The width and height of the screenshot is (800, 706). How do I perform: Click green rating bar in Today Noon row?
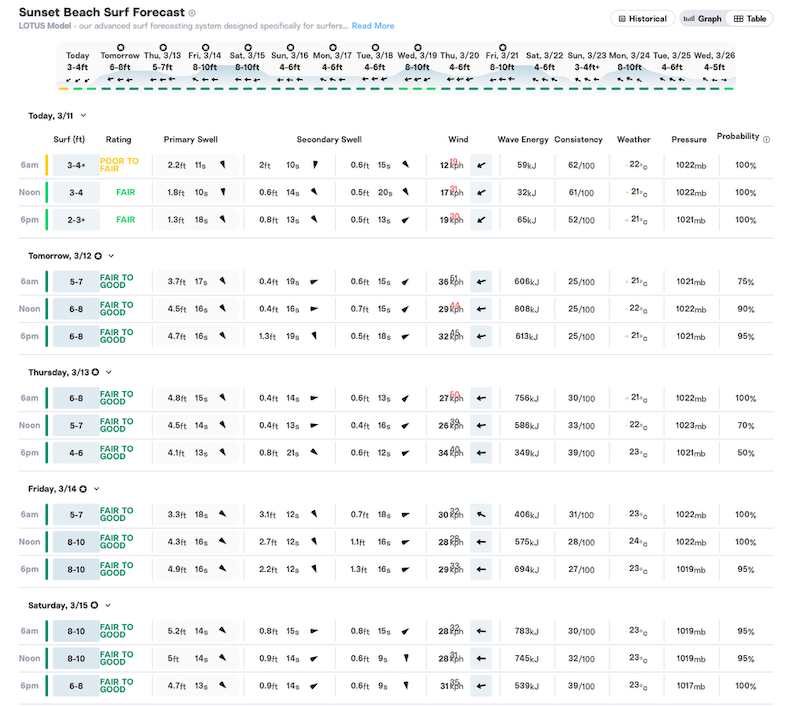[46, 192]
